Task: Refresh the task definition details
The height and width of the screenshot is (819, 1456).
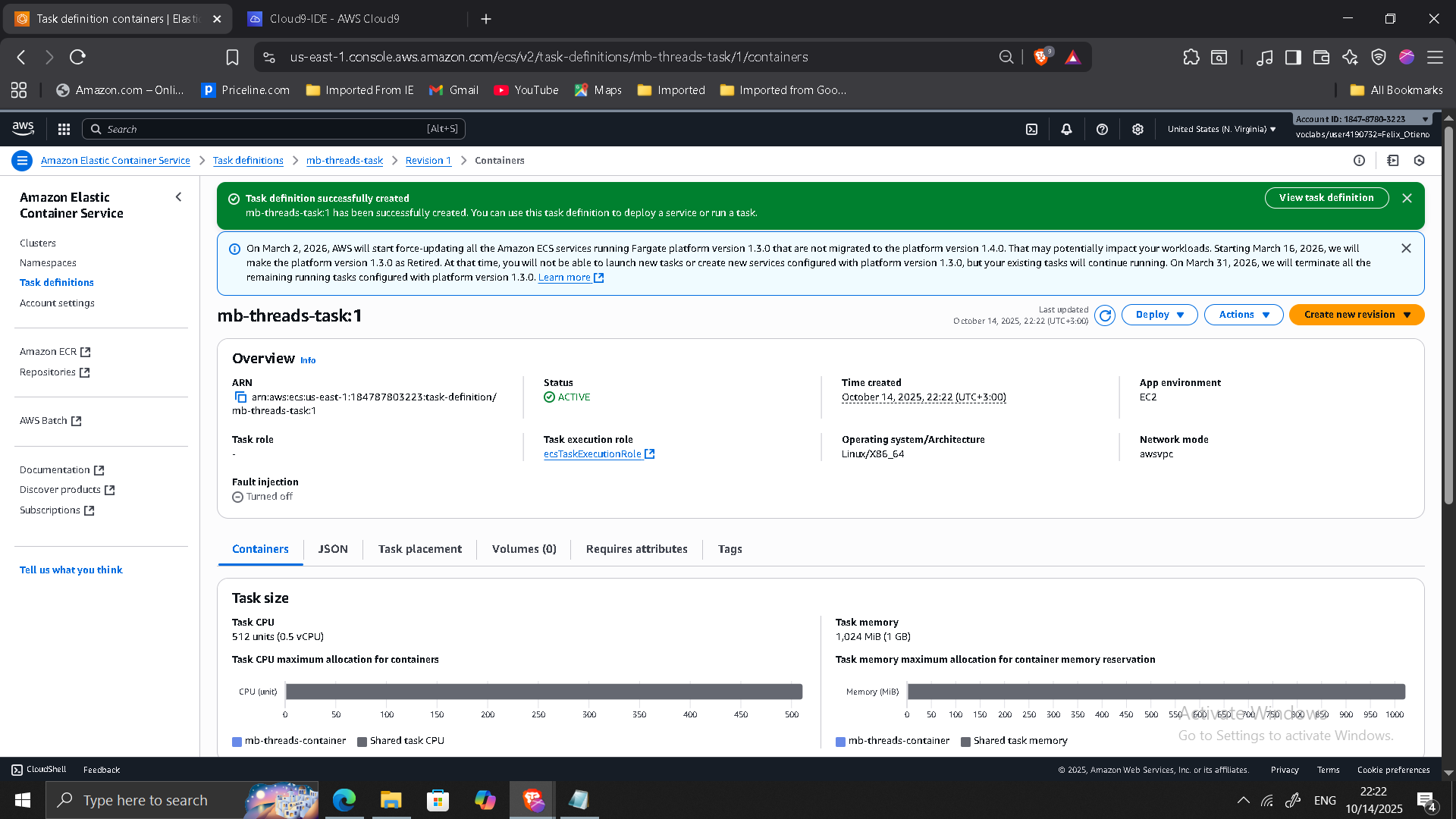Action: (x=1105, y=315)
